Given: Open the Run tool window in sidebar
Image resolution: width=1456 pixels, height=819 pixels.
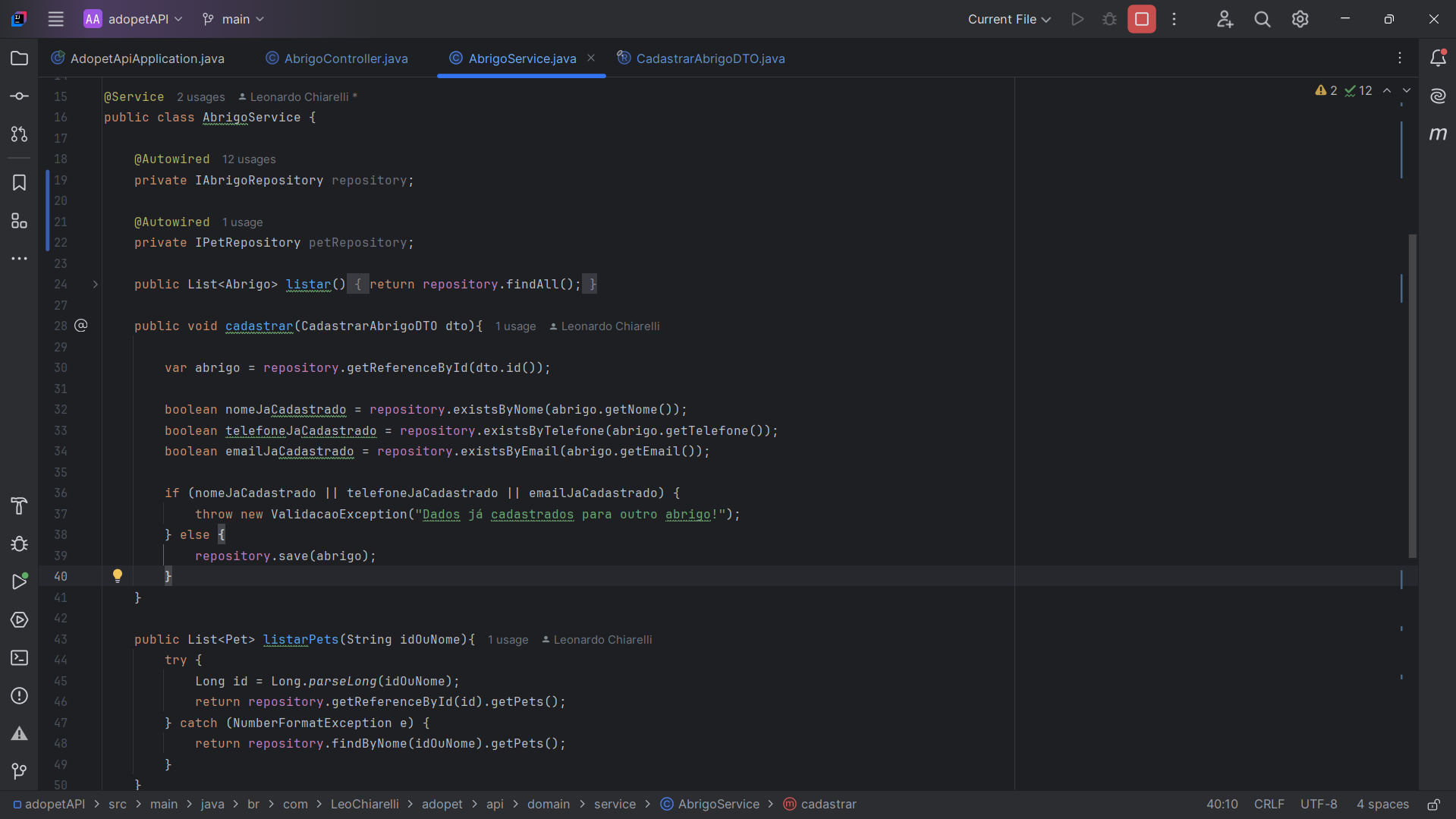Looking at the screenshot, I should pyautogui.click(x=20, y=582).
